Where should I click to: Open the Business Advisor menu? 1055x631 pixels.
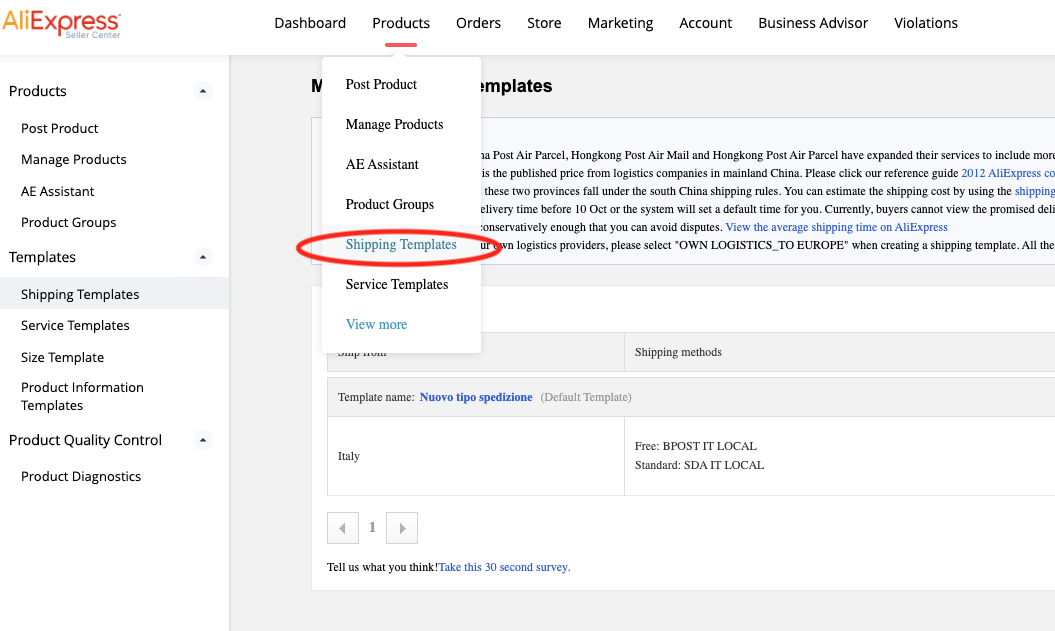[x=813, y=23]
